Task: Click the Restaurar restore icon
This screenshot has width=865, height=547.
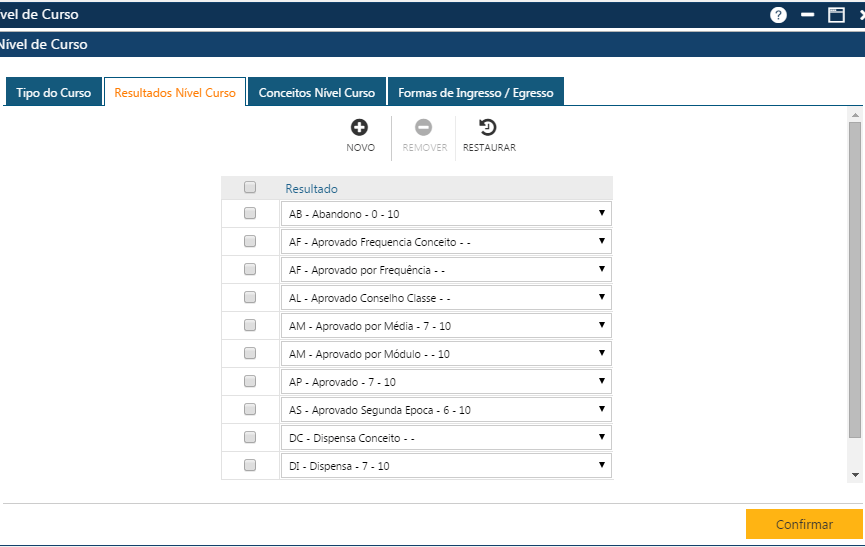Action: (488, 128)
